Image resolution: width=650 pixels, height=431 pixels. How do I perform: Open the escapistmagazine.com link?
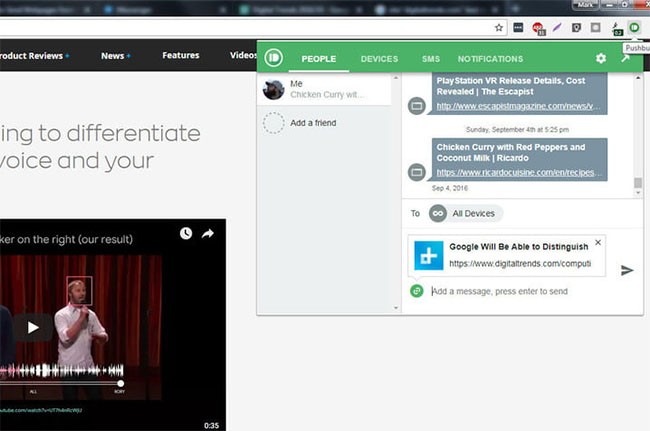(520, 106)
